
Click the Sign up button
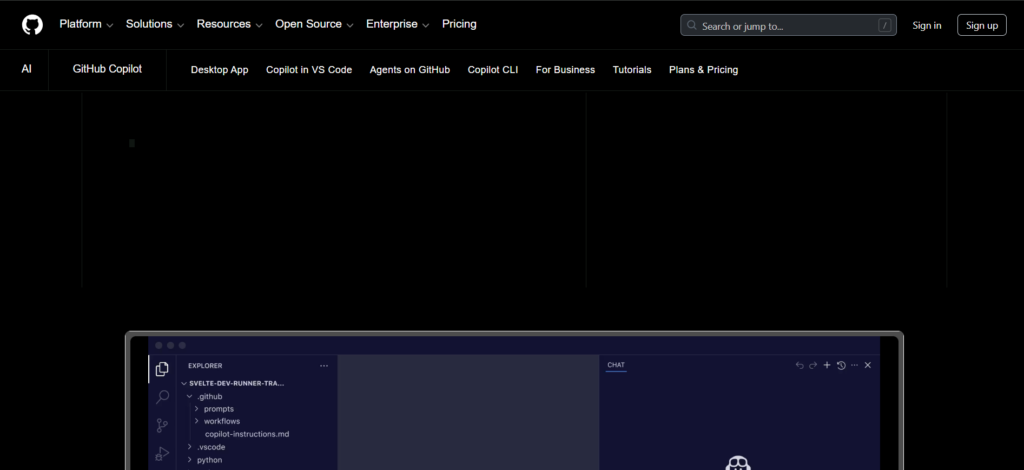click(x=982, y=25)
